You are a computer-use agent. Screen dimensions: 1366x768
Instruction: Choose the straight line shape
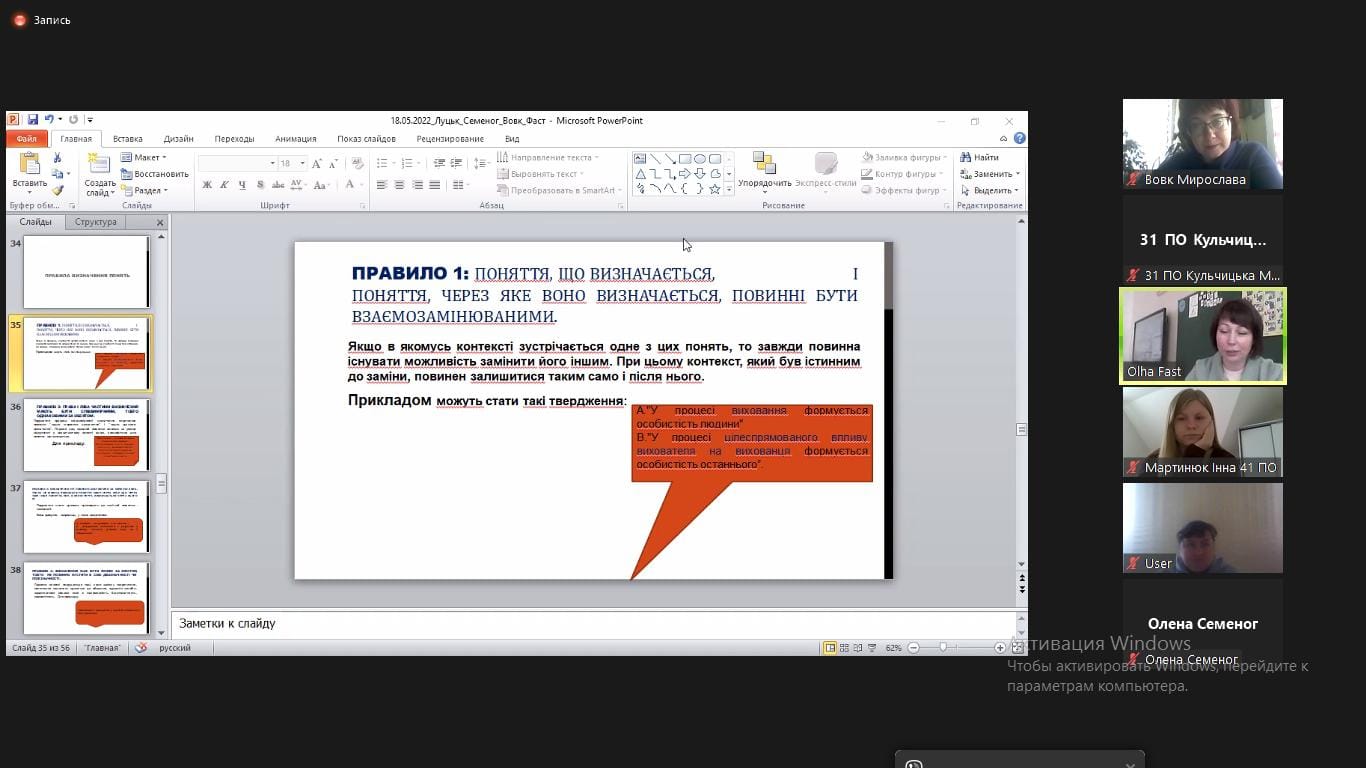coord(655,158)
